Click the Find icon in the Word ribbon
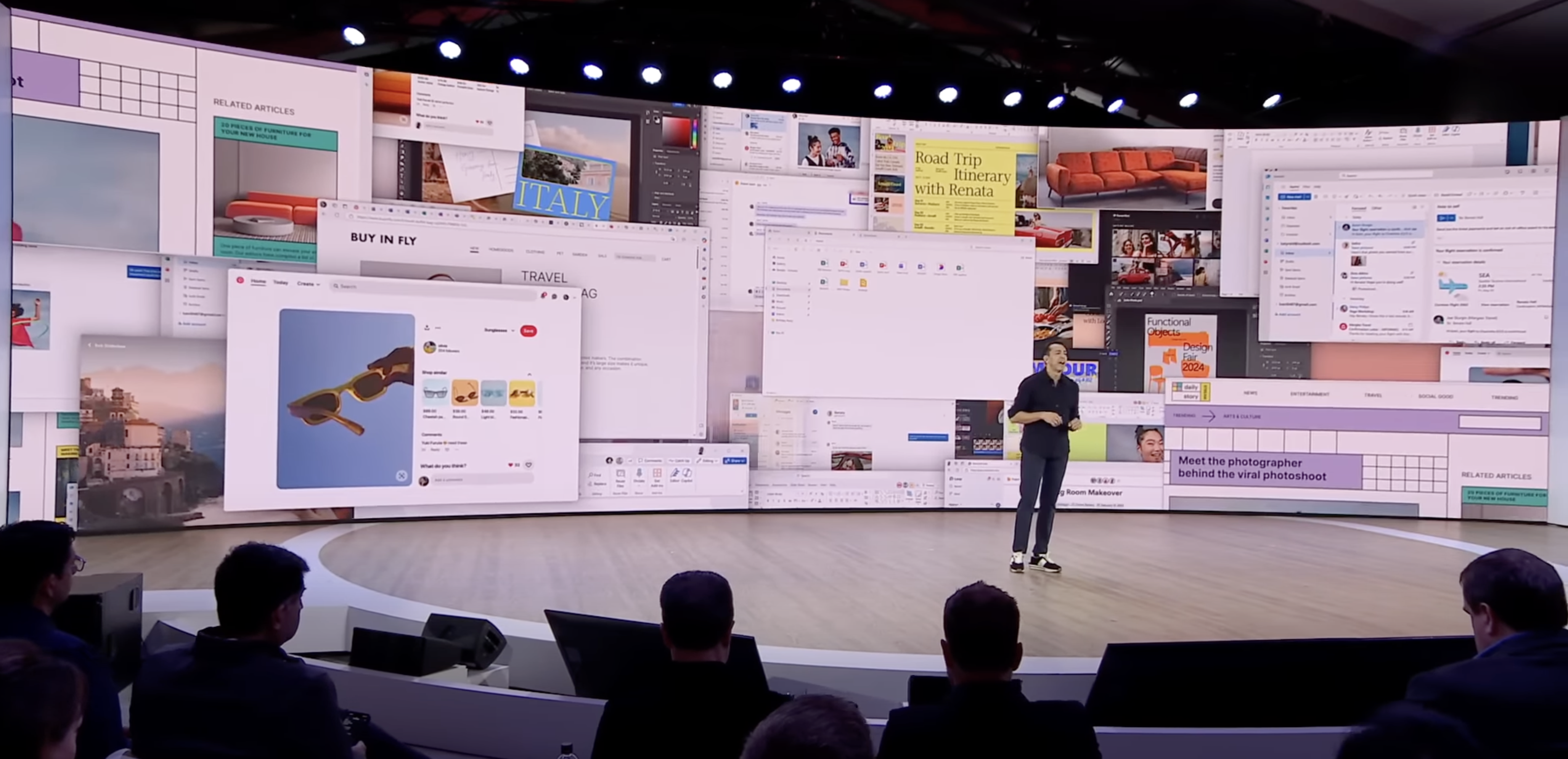Viewport: 1568px width, 759px height. click(x=590, y=475)
